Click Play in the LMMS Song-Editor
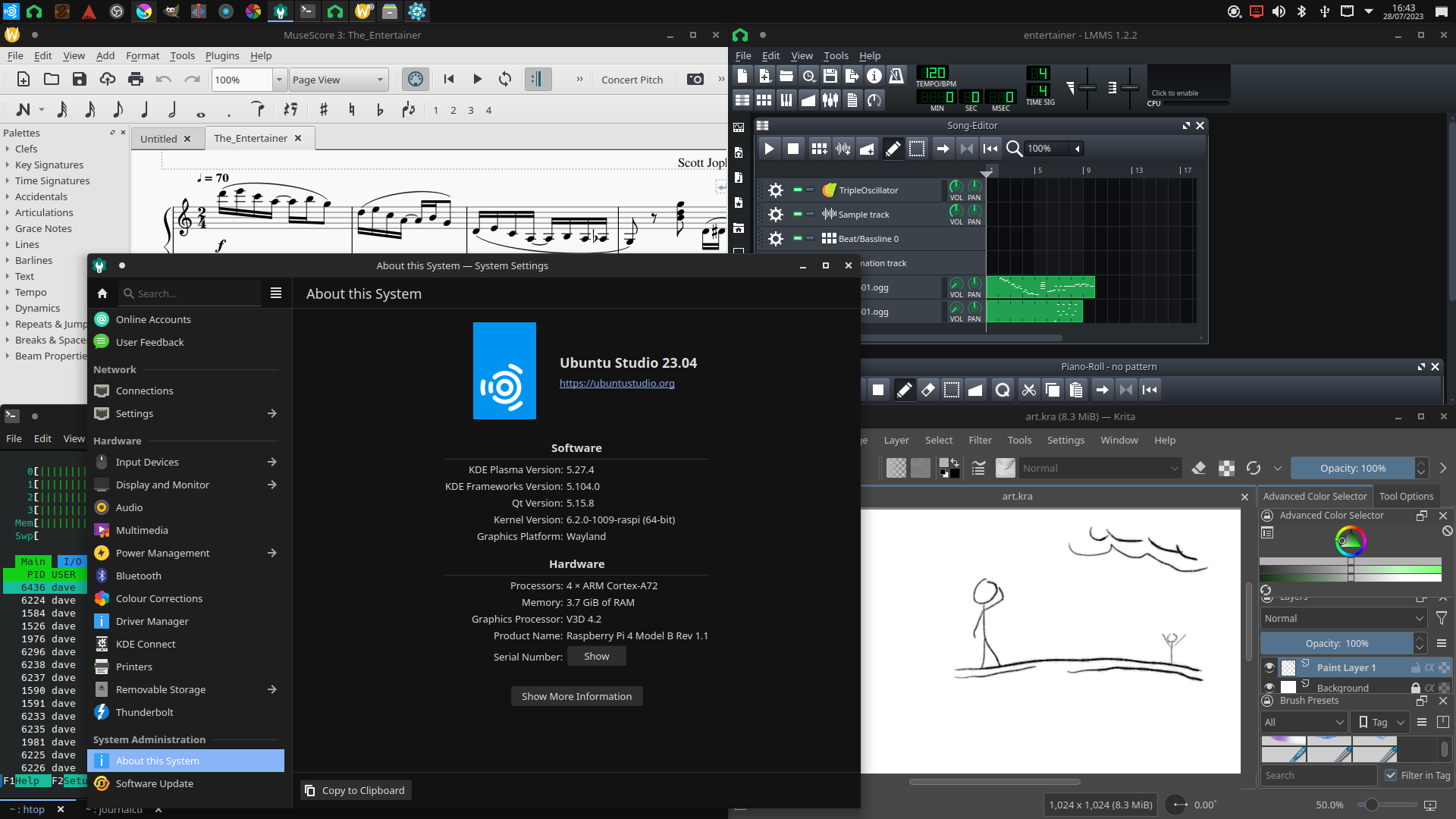1456x819 pixels. [769, 149]
